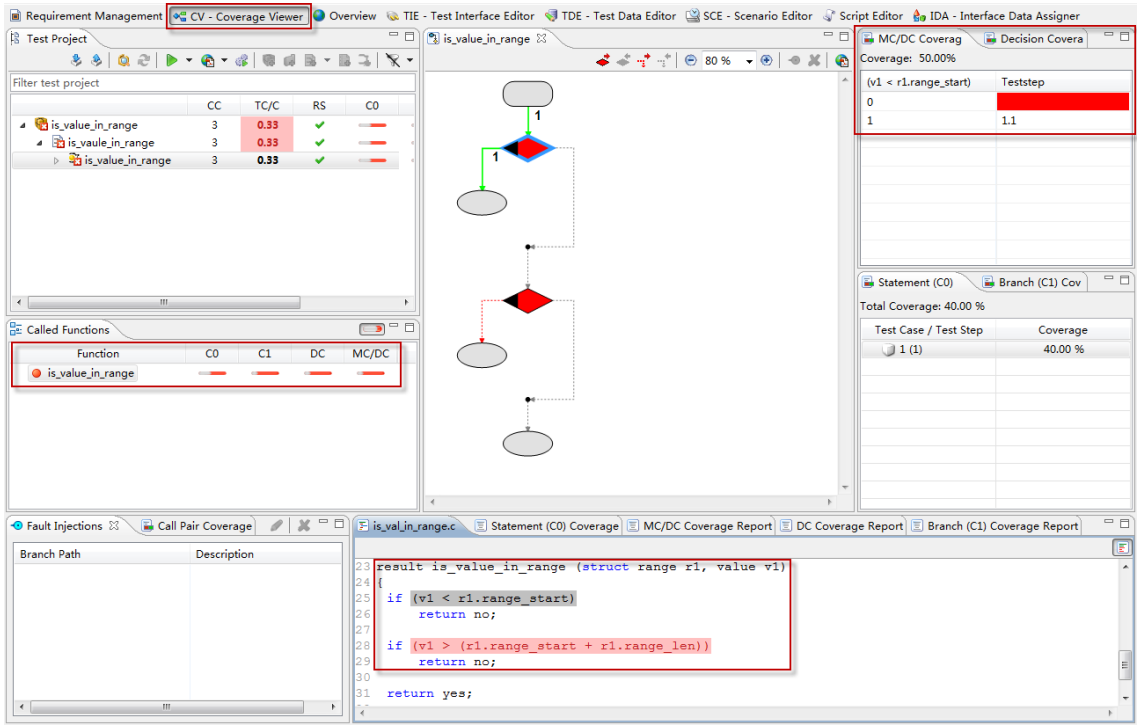Run tests with the green play icon
The image size is (1141, 726).
pos(172,61)
